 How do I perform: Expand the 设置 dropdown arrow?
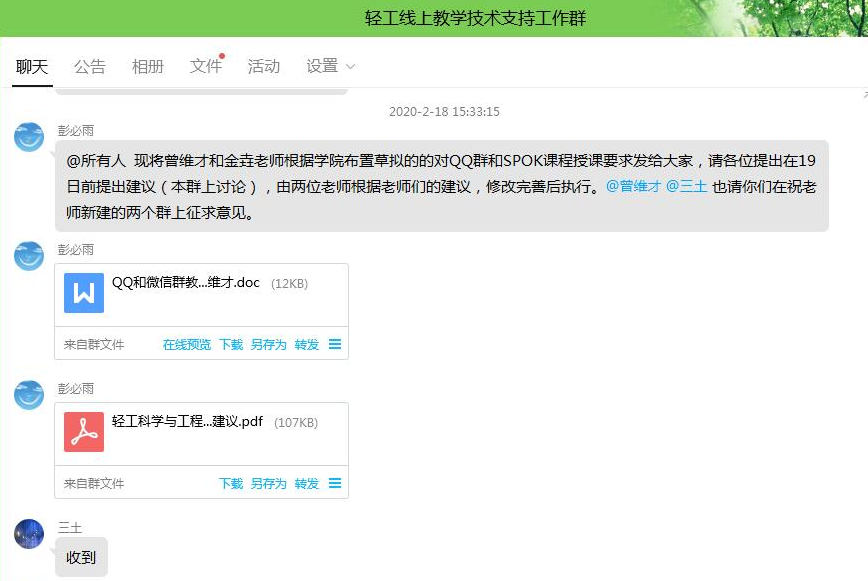point(350,67)
